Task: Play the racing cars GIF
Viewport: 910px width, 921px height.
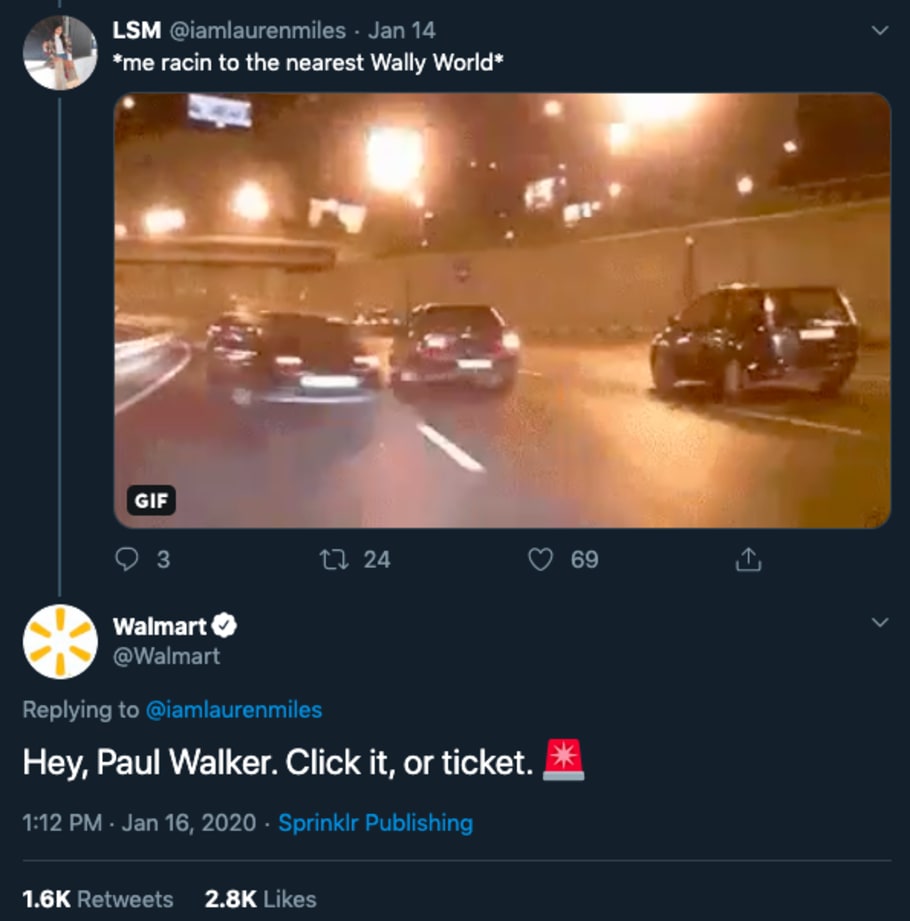Action: [x=502, y=310]
